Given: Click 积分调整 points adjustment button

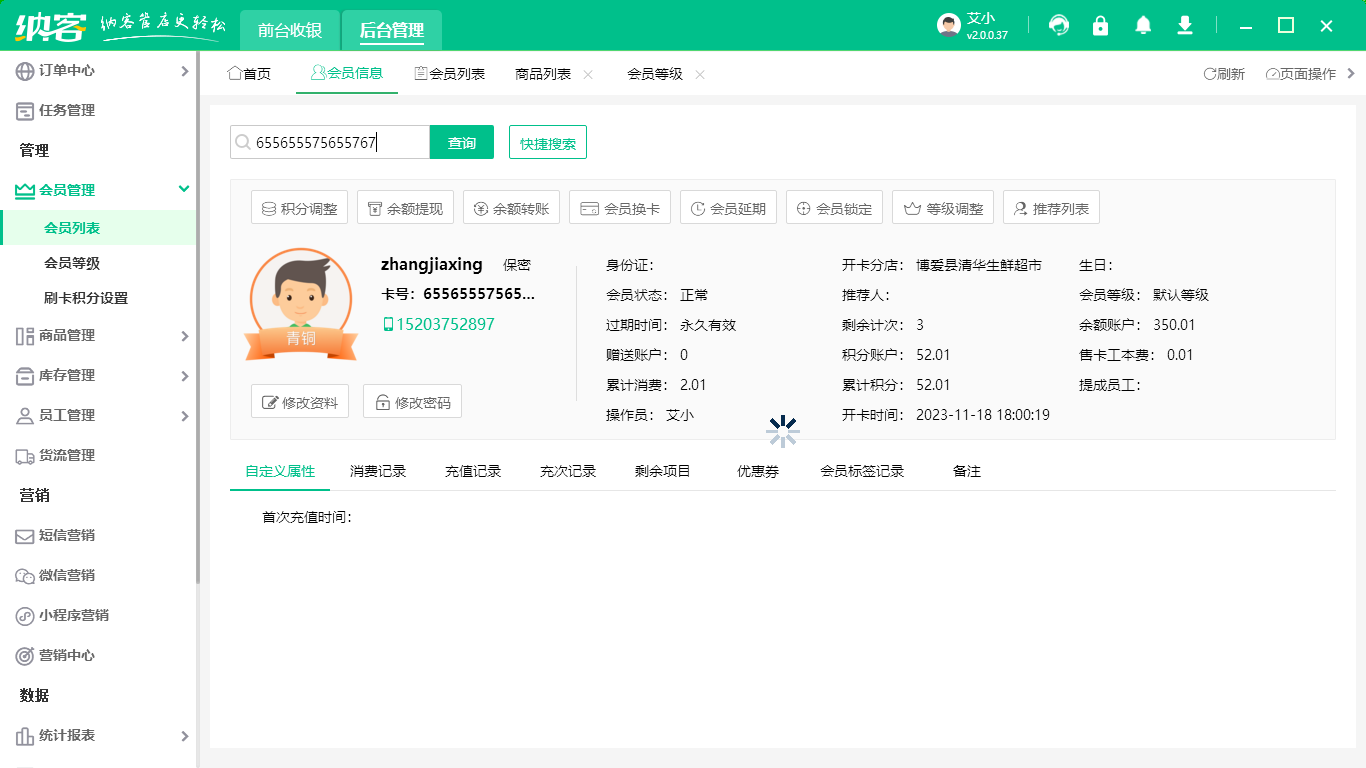Looking at the screenshot, I should pyautogui.click(x=299, y=209).
